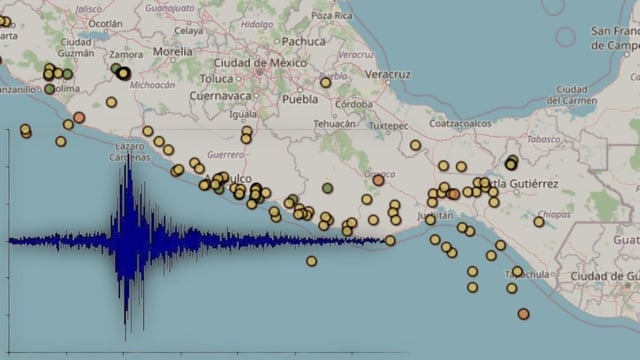Click the marker southeast of Tuxtepec
Screen dimensions: 640x360
(x=416, y=145)
